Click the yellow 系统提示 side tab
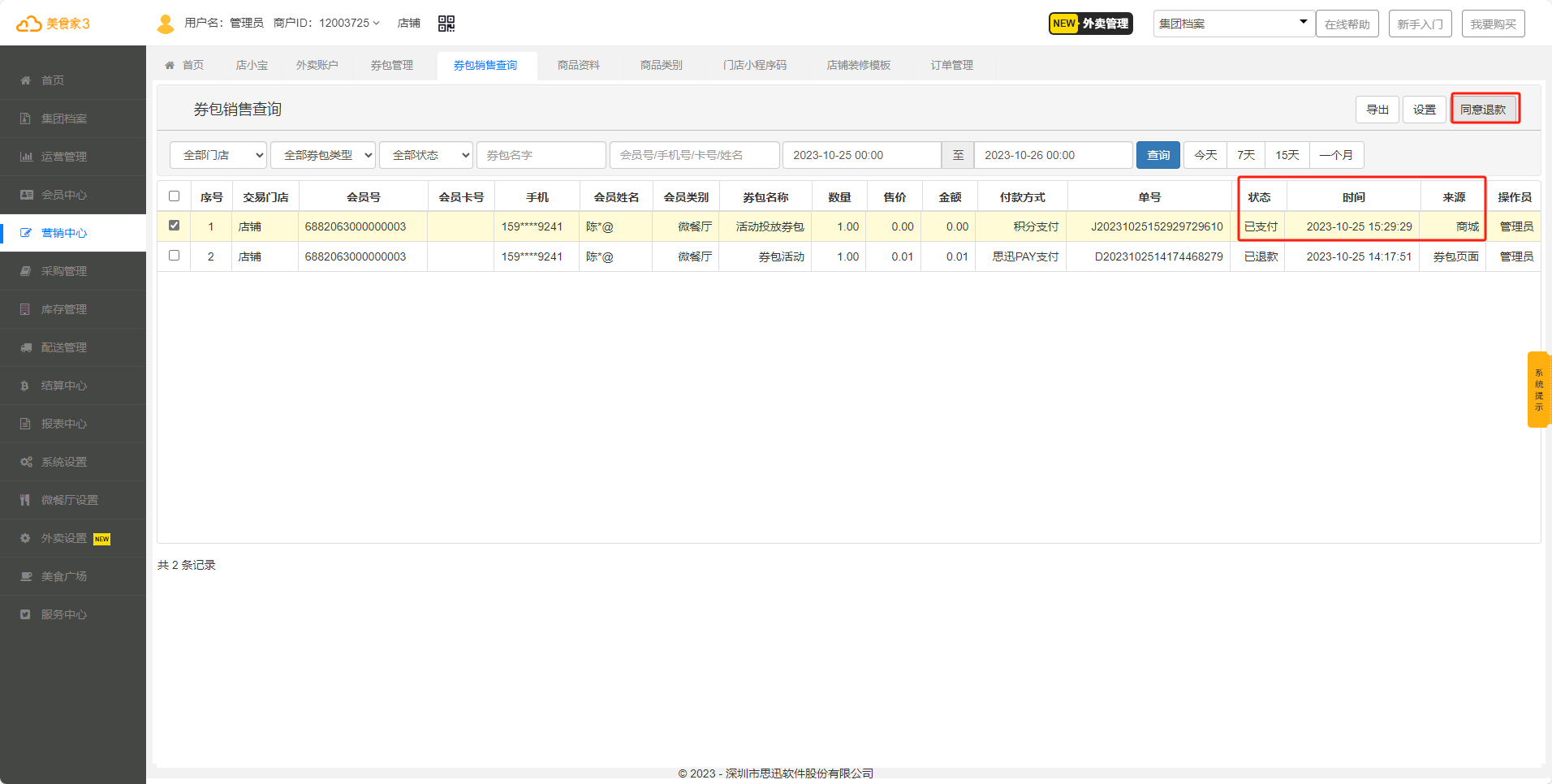1552x784 pixels. pos(1538,390)
